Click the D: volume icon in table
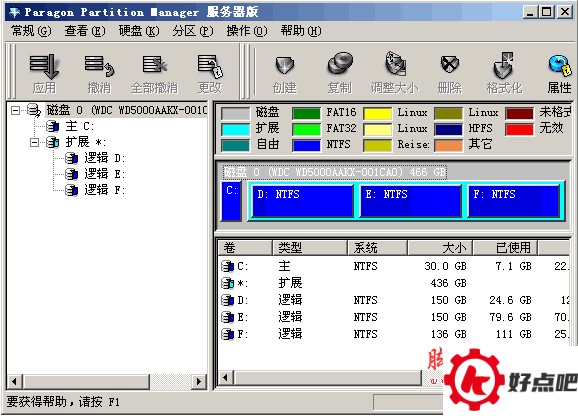578x416 pixels. (227, 300)
